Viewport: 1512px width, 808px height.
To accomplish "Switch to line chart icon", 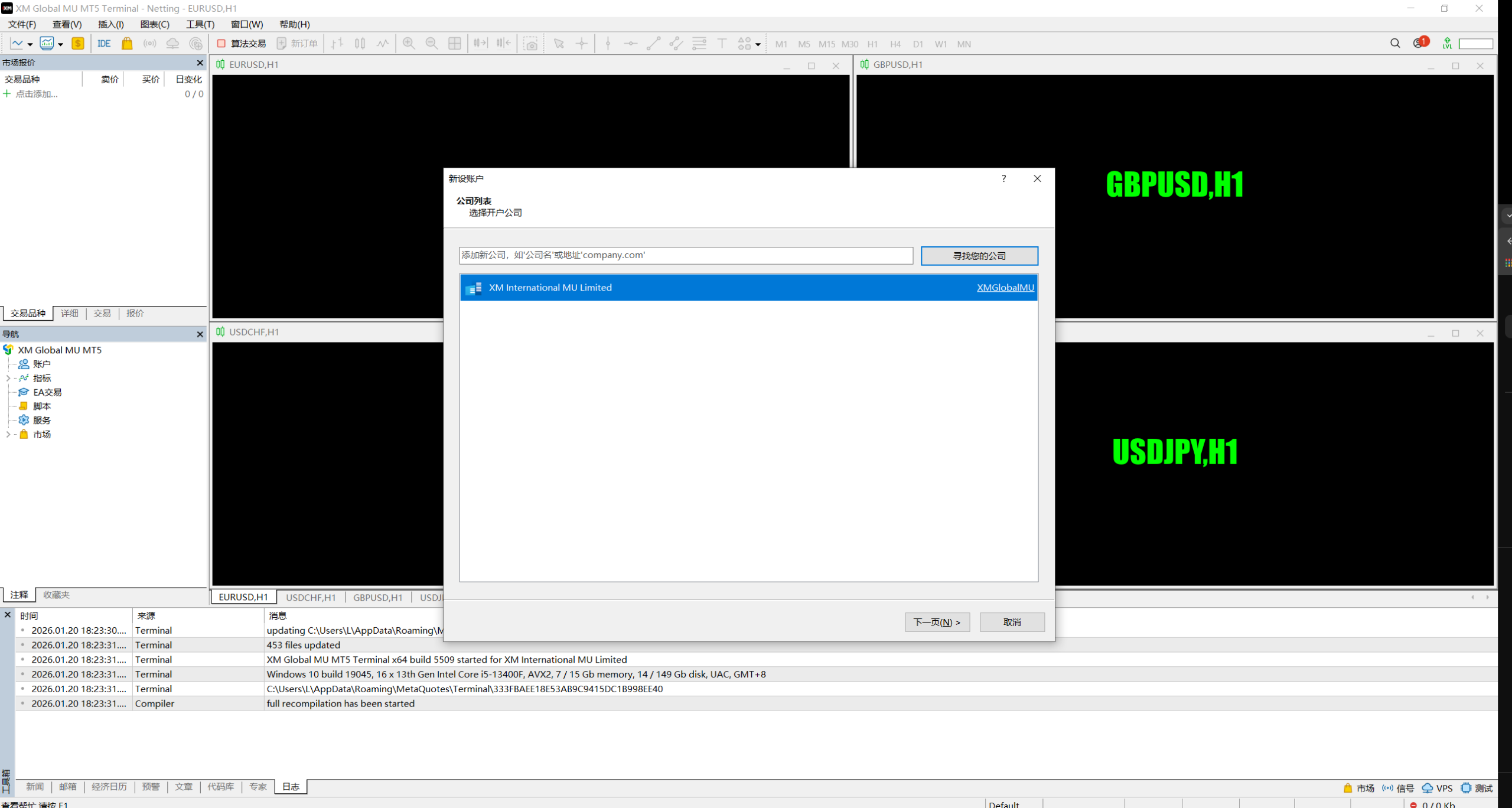I will (383, 44).
